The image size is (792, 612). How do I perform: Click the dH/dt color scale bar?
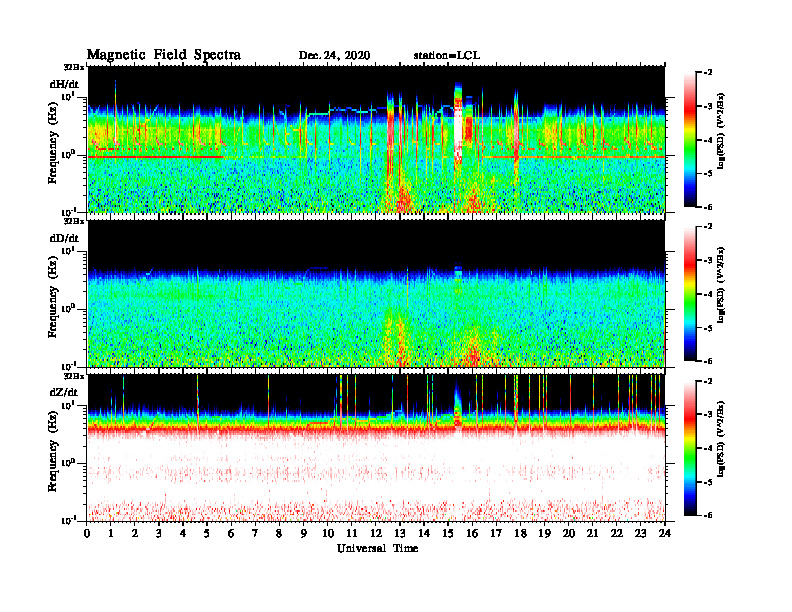pyautogui.click(x=690, y=140)
